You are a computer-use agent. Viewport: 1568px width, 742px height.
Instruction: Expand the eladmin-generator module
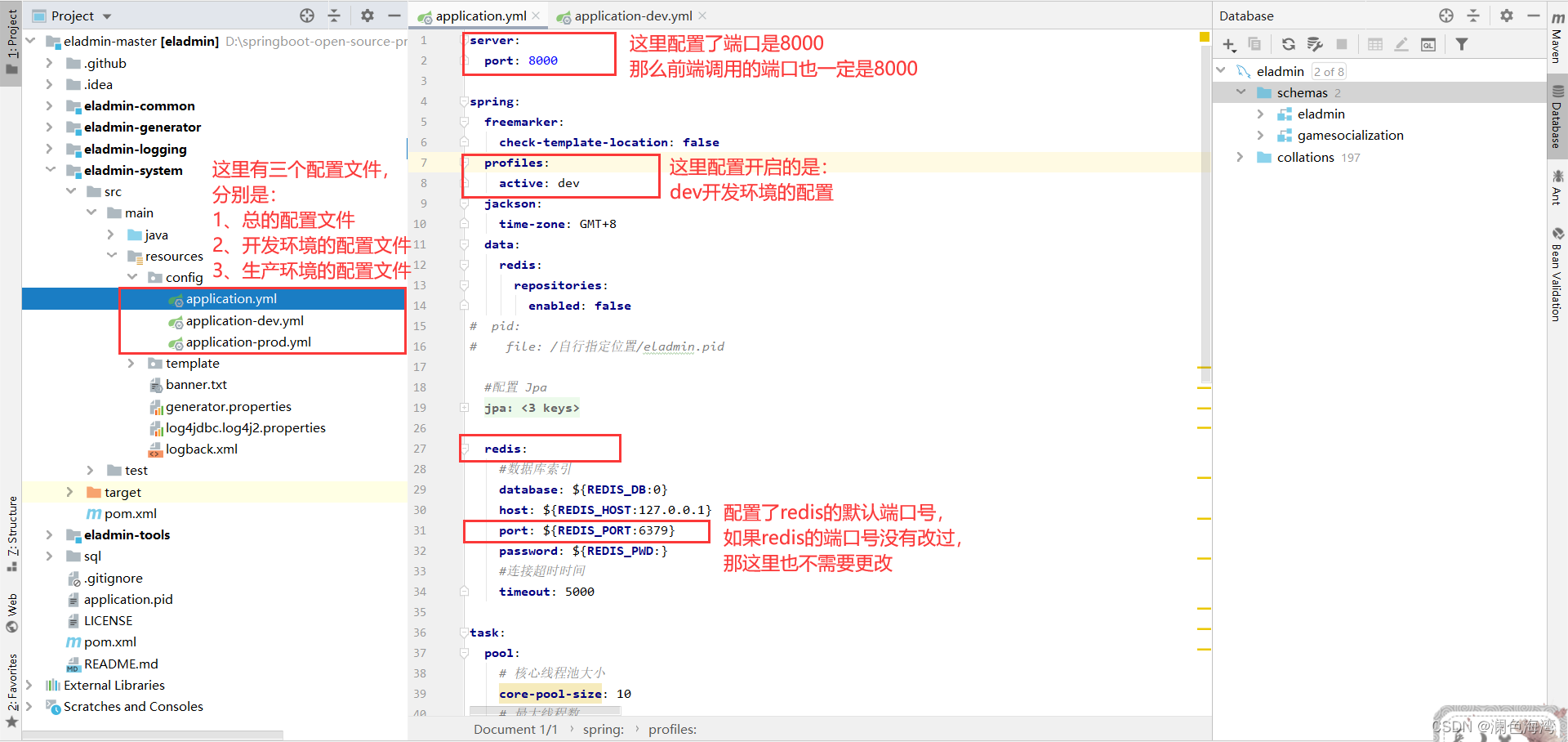49,127
